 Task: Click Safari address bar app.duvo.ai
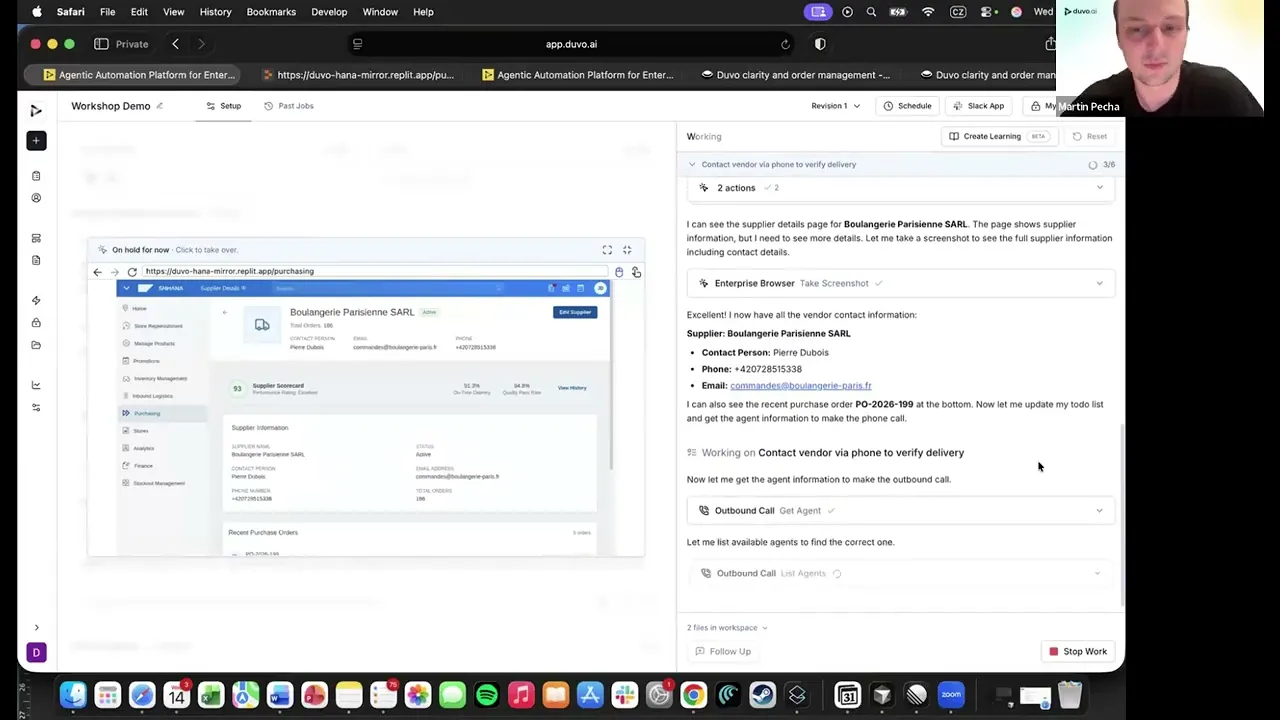pyautogui.click(x=571, y=44)
